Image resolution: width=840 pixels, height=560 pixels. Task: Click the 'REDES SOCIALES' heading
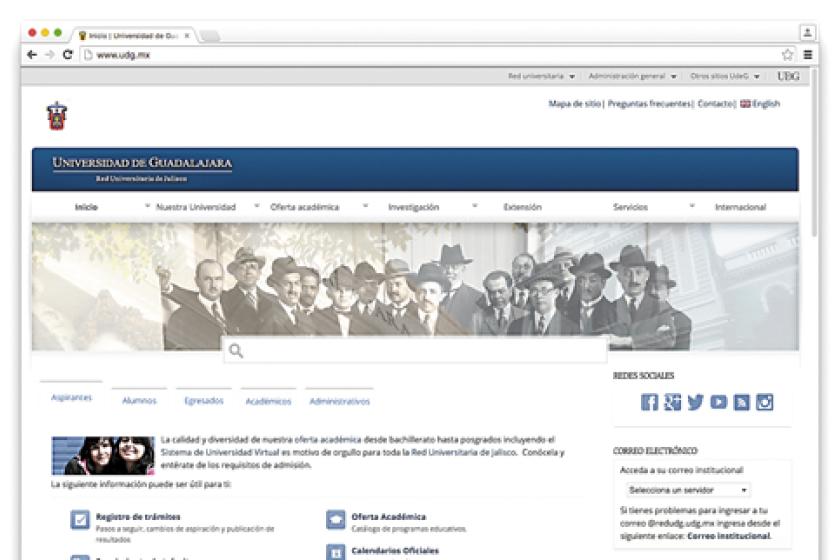coord(643,376)
